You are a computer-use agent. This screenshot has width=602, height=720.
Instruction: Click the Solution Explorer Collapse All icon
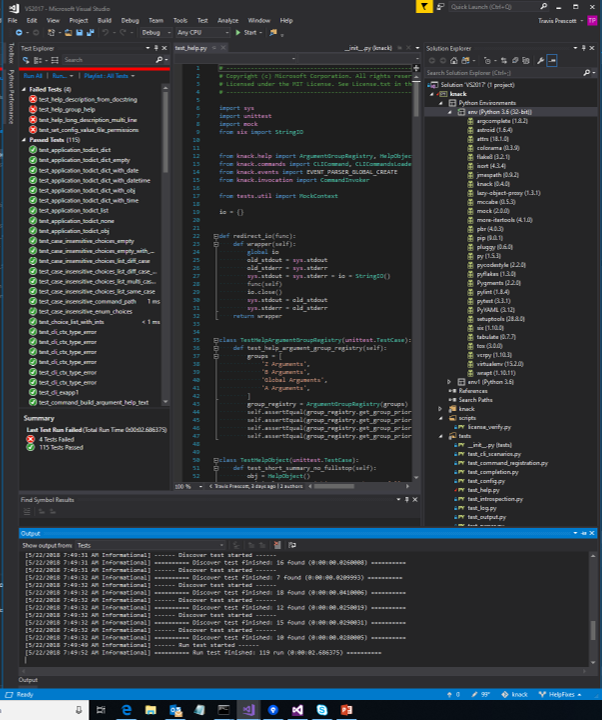click(515, 61)
